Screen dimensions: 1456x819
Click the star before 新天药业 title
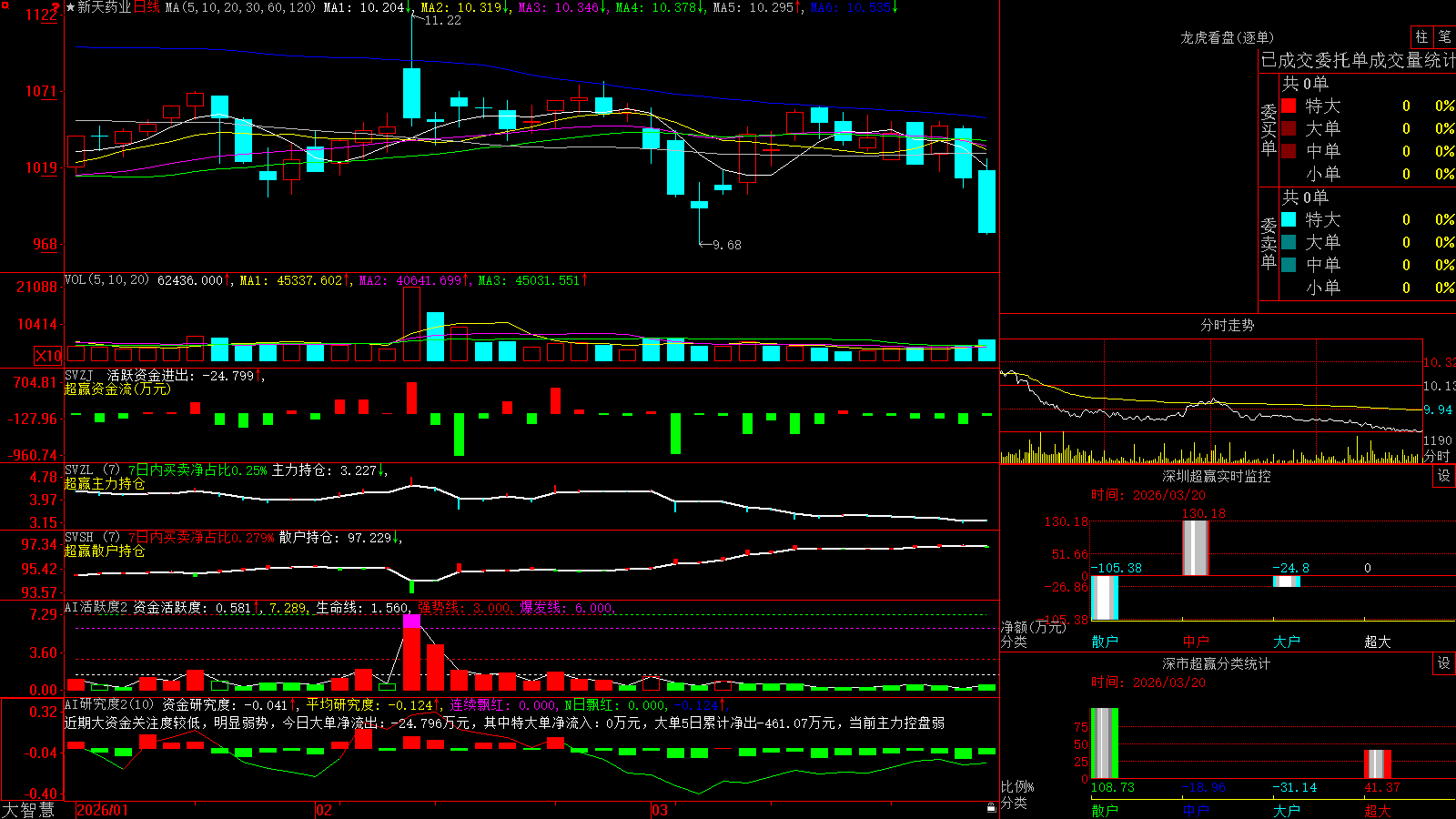pos(70,7)
